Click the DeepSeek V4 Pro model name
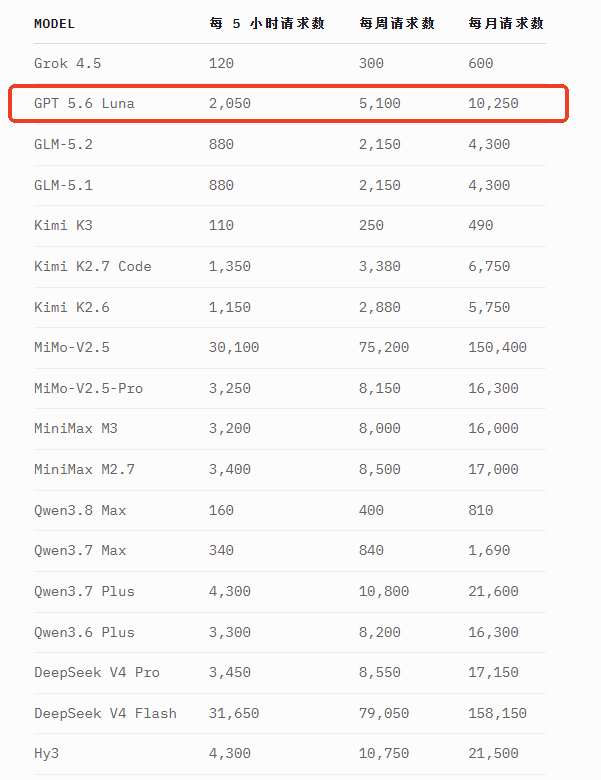The height and width of the screenshot is (780, 601). [97, 673]
